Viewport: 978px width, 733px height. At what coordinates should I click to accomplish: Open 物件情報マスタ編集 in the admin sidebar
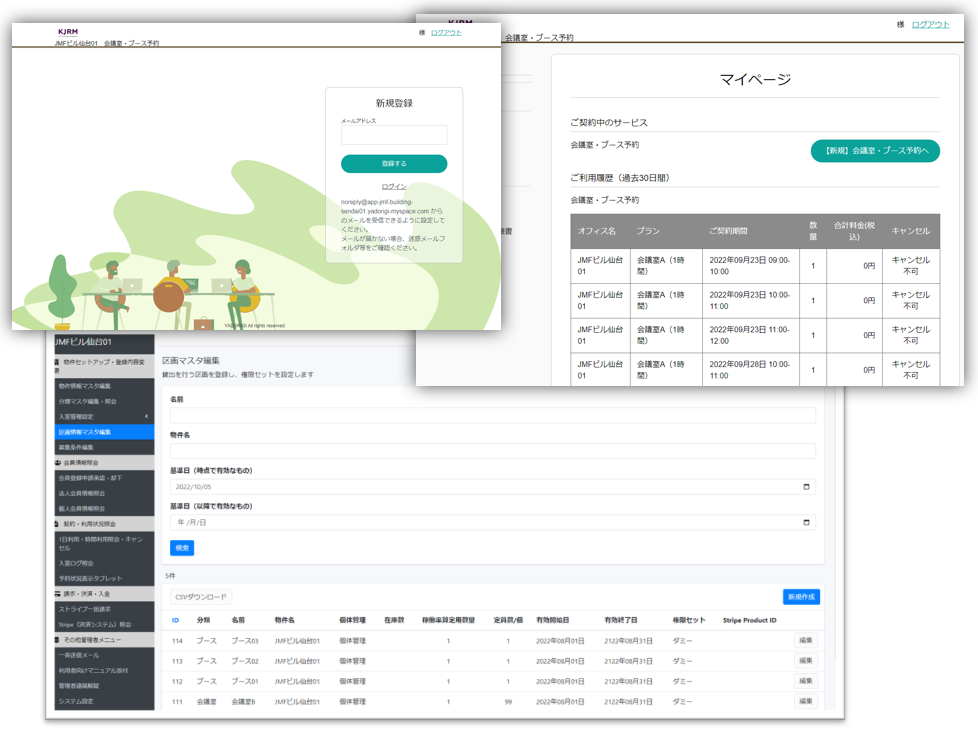(104, 386)
